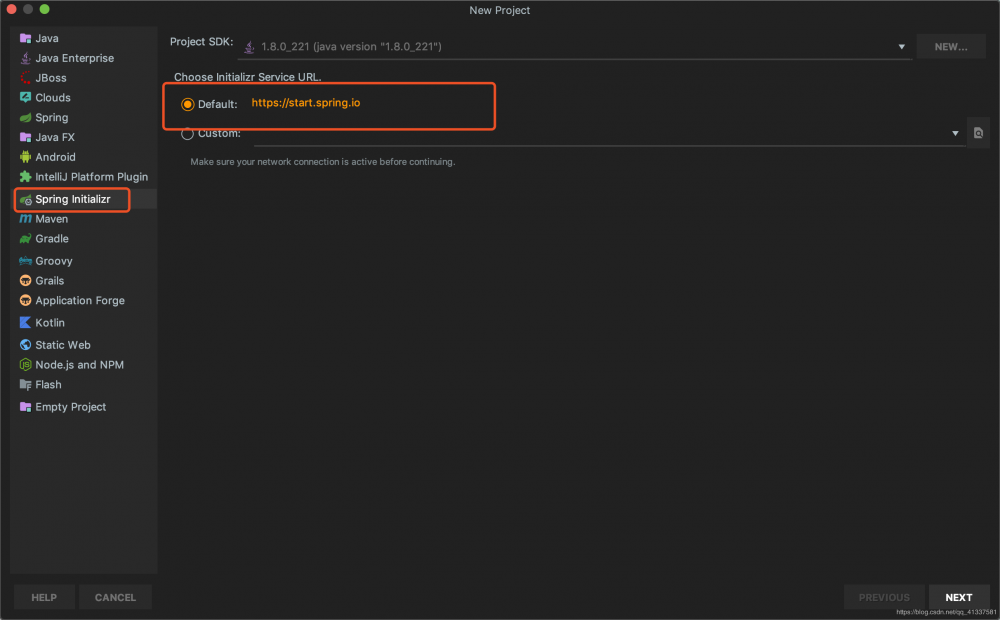The height and width of the screenshot is (620, 1000).
Task: Click the Groovy icon
Action: click(26, 261)
